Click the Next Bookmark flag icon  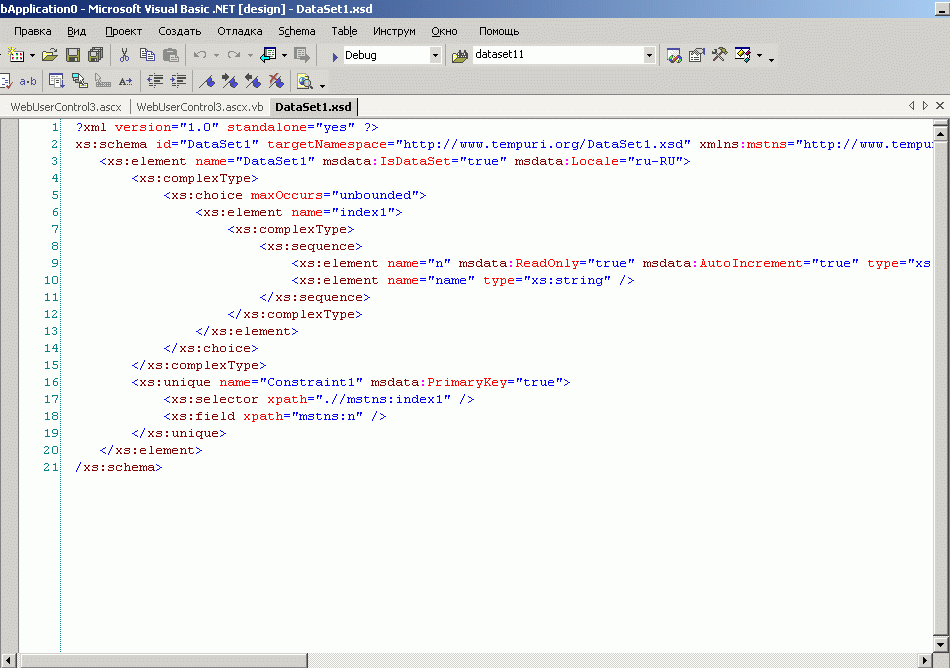[230, 81]
